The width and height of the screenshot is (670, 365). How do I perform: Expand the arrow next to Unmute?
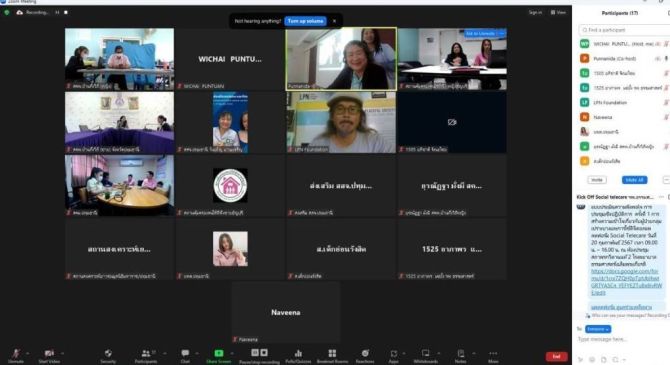click(x=28, y=353)
